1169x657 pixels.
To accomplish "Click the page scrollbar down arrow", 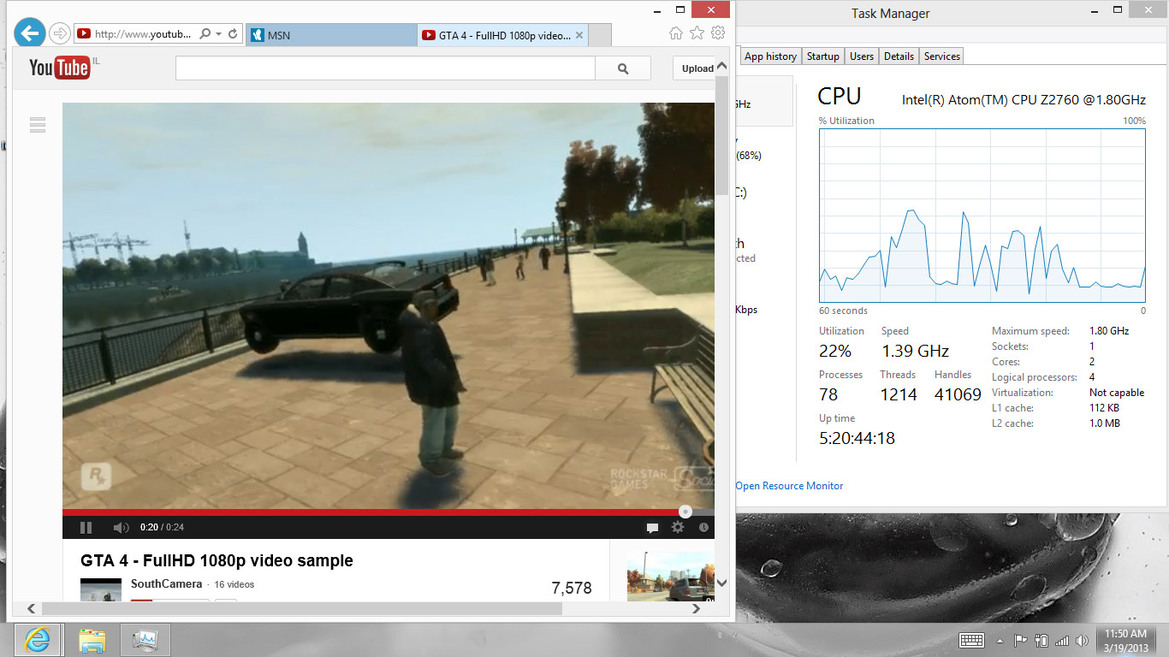I will 722,583.
